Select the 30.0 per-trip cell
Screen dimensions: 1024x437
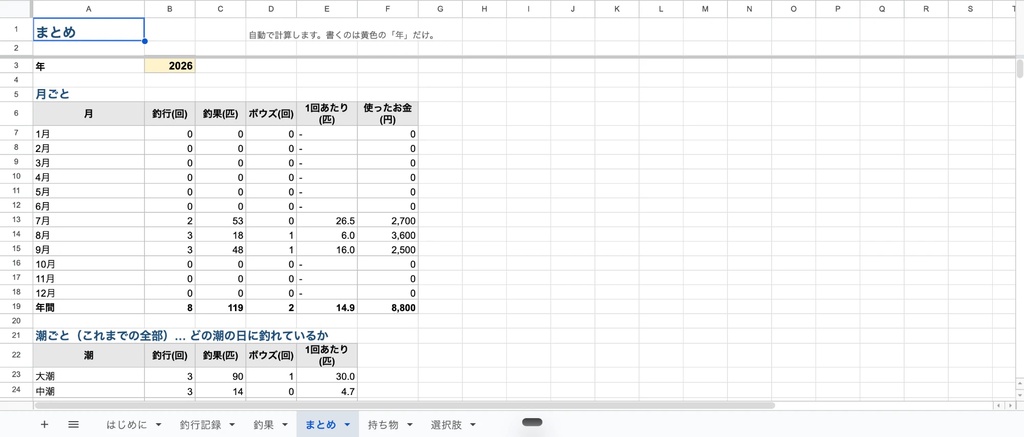point(327,376)
